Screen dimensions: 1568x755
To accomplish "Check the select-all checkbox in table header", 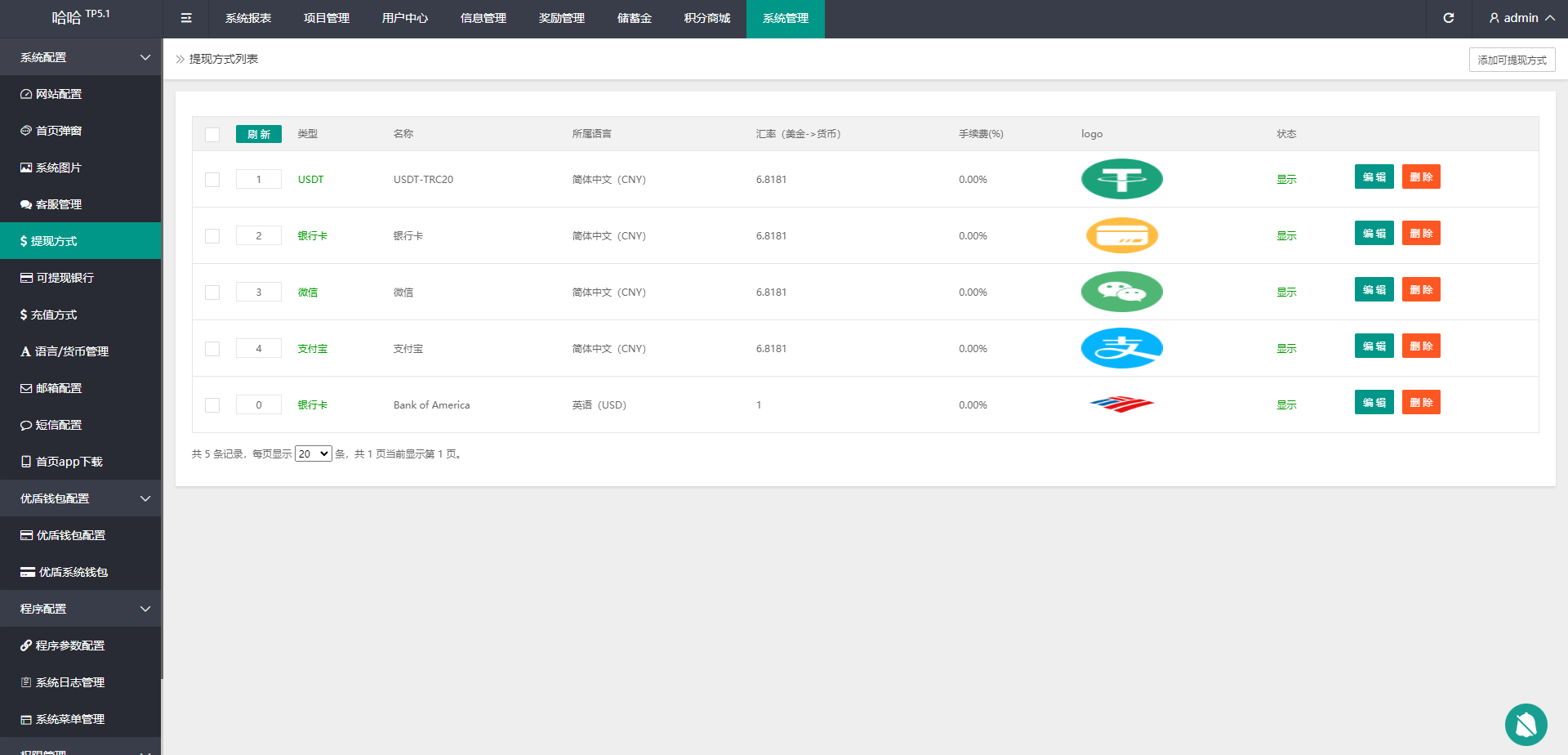I will [212, 134].
